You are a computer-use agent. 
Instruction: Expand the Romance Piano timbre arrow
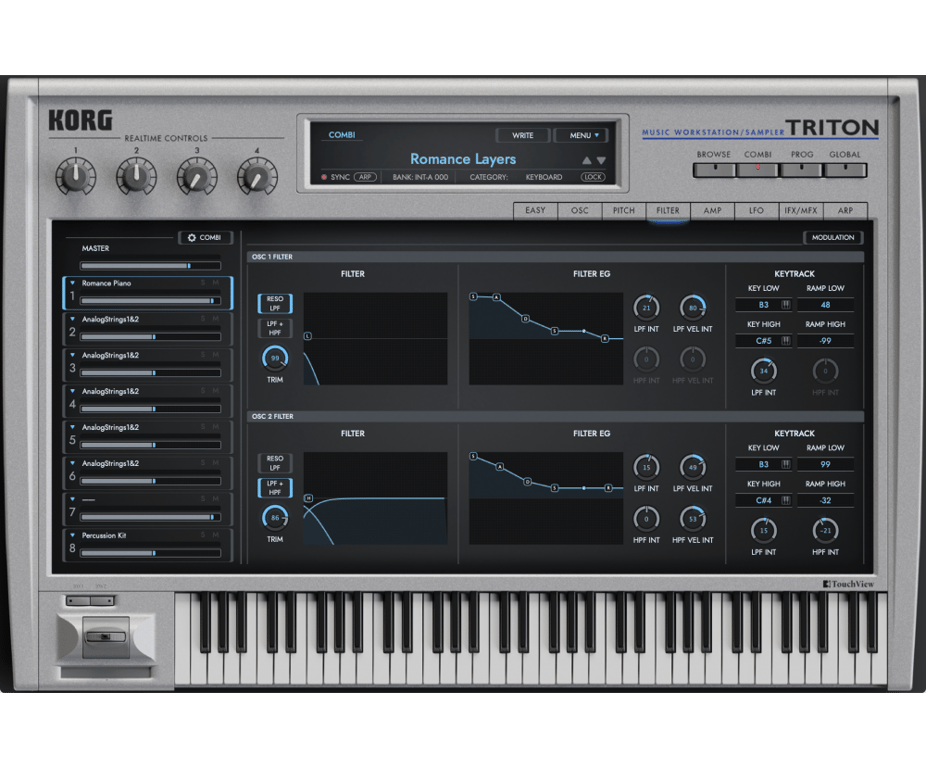[73, 283]
